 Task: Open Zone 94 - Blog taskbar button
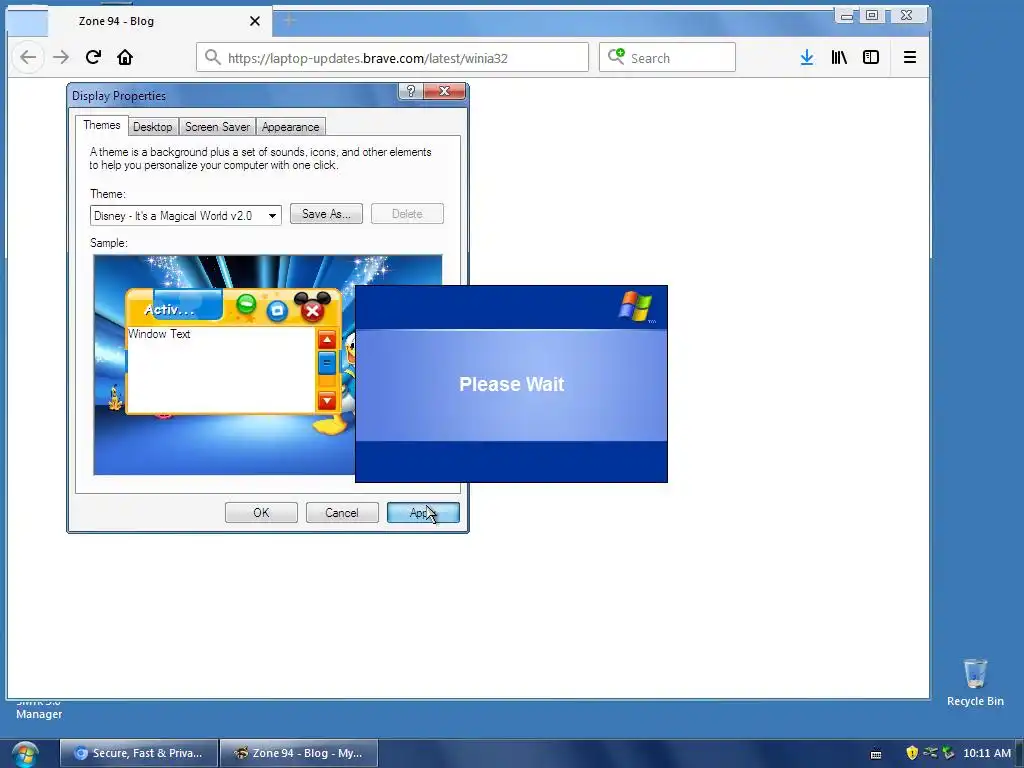pos(299,753)
